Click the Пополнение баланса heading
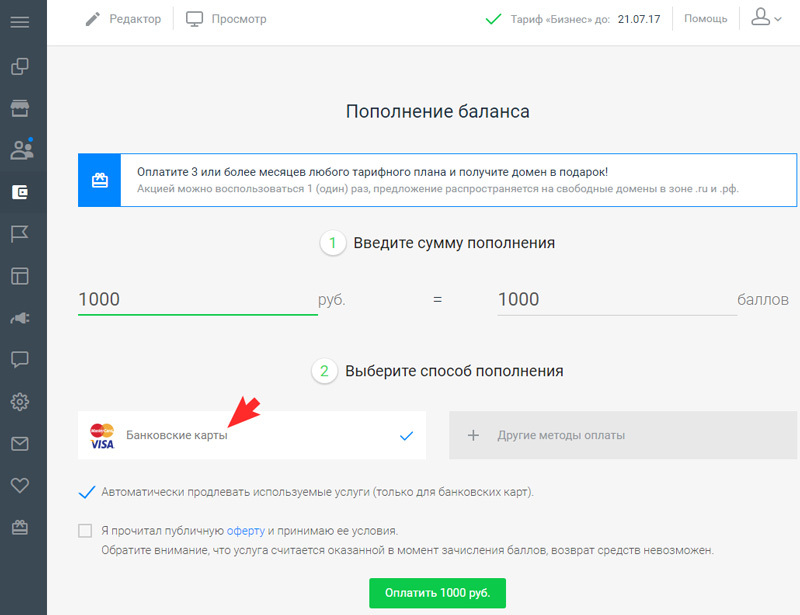 438,112
